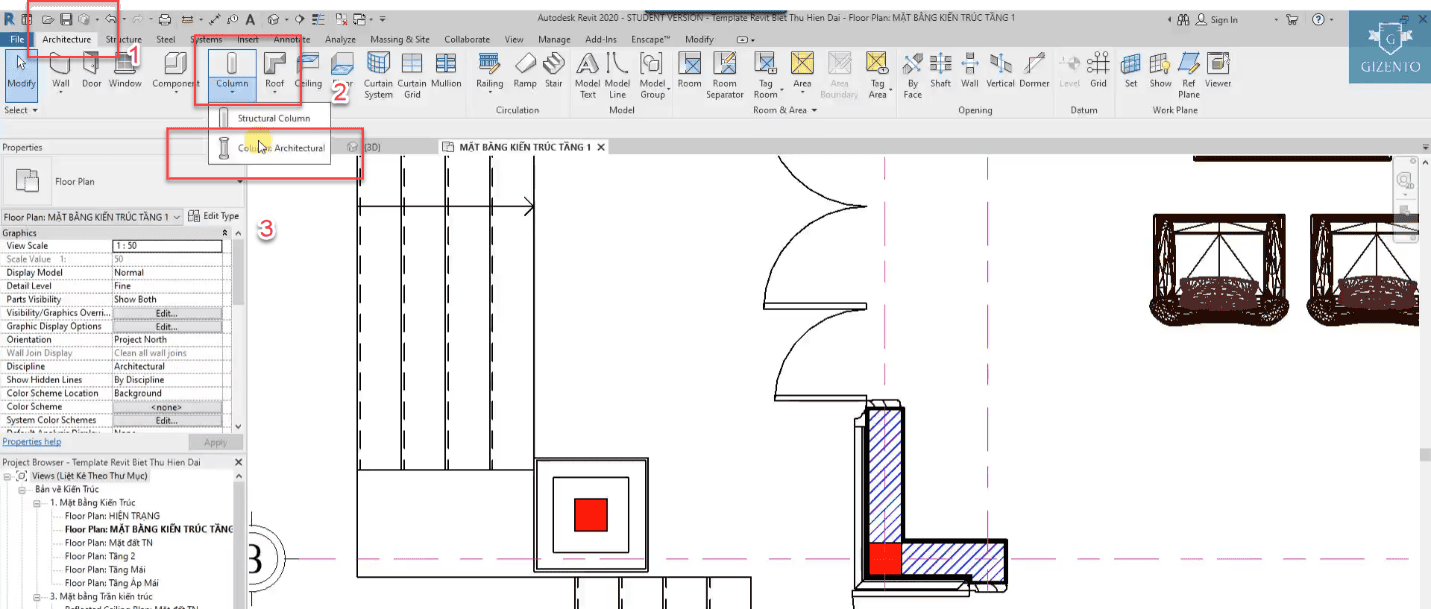Choose Structural Column from dropdown menu
Screen dimensions: 1431x609
click(x=272, y=118)
